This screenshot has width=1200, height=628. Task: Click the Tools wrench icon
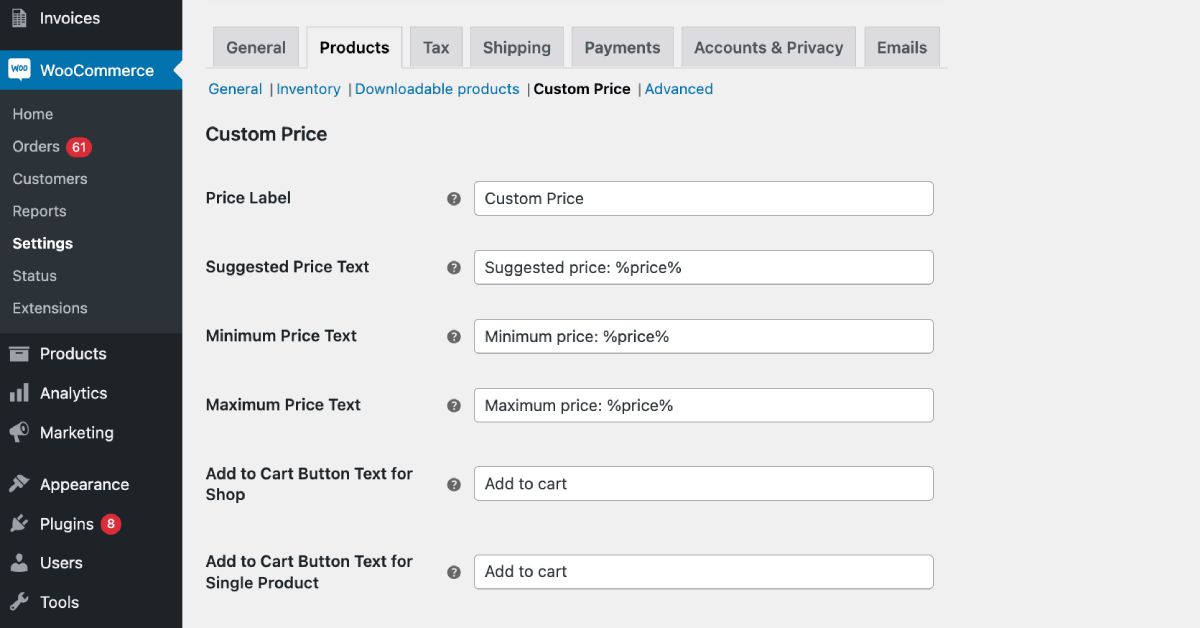pyautogui.click(x=19, y=602)
